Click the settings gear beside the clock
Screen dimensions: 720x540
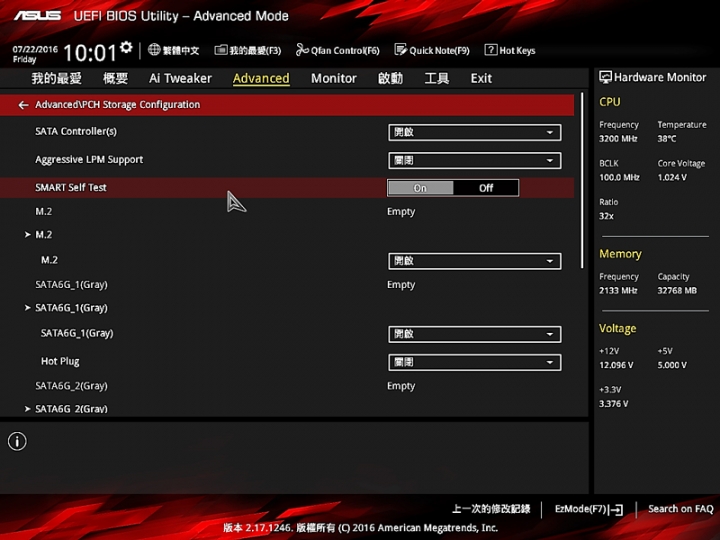tap(126, 47)
